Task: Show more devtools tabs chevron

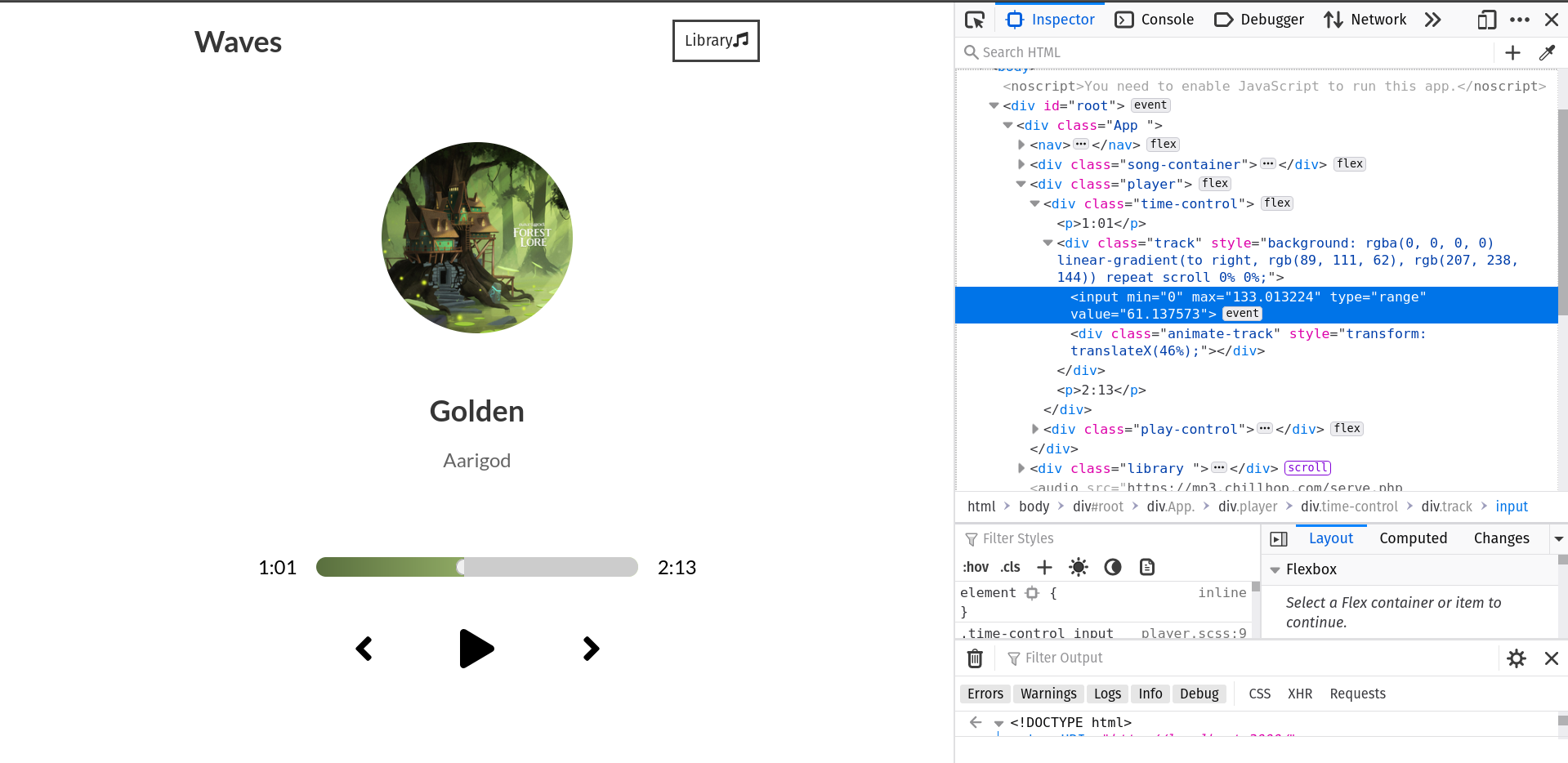Action: pos(1432,20)
